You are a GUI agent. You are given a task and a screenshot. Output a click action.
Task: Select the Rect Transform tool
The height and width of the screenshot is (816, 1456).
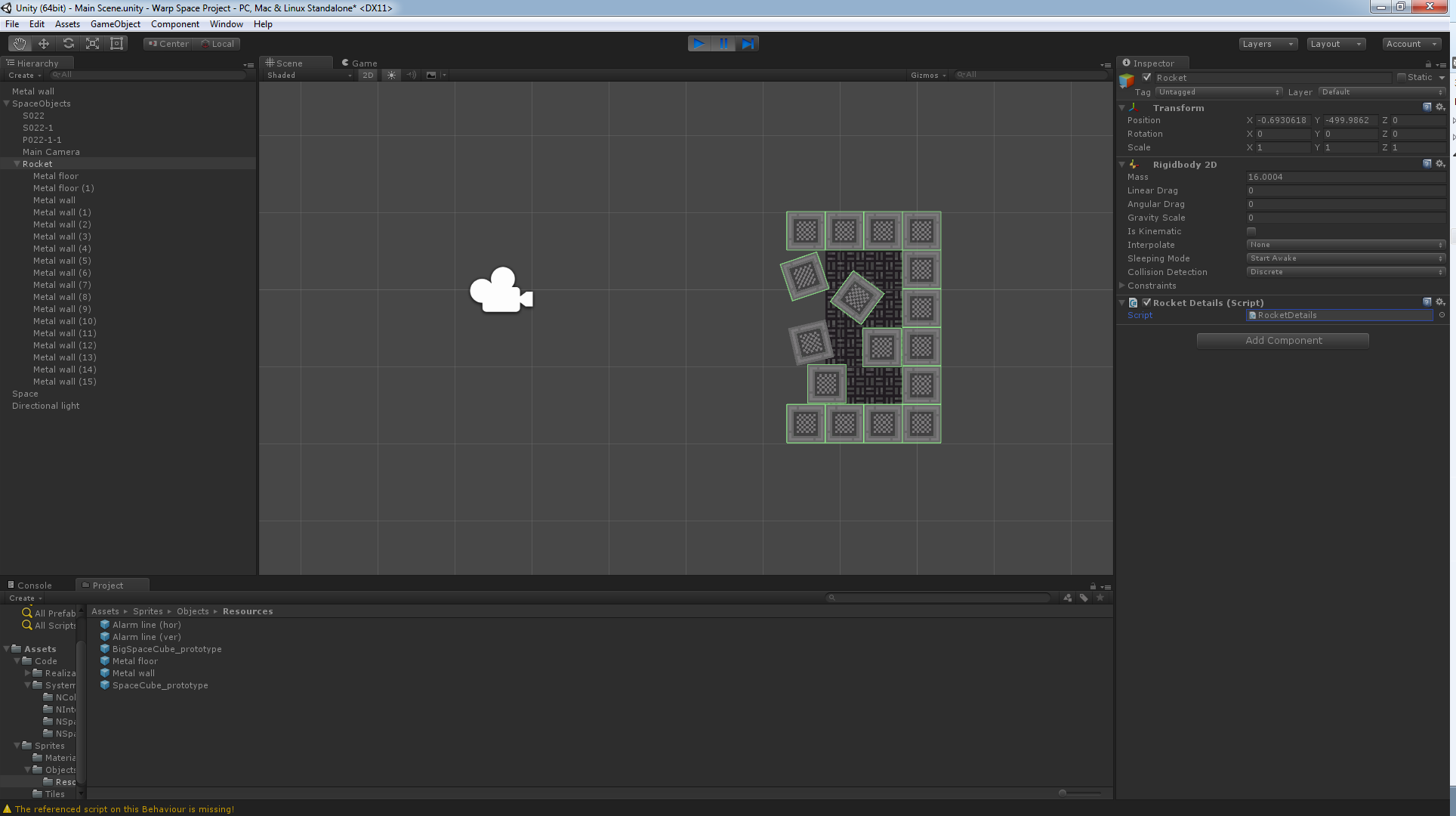click(x=116, y=44)
